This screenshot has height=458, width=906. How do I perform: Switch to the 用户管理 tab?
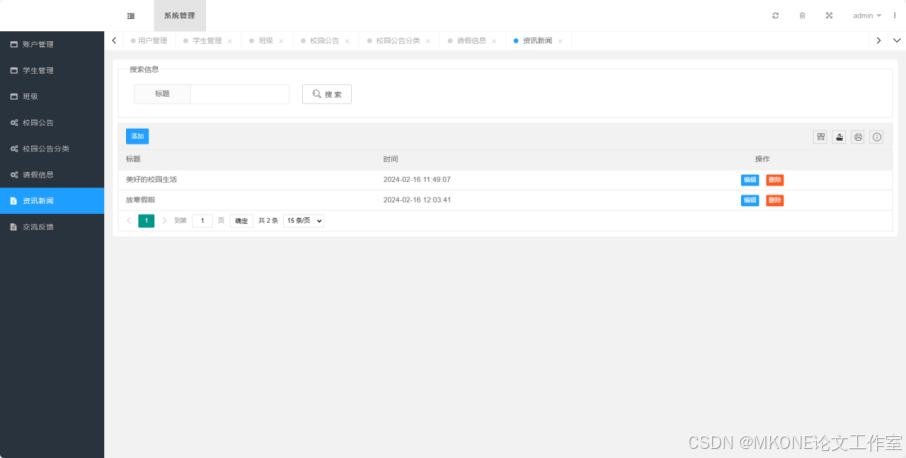tap(149, 41)
